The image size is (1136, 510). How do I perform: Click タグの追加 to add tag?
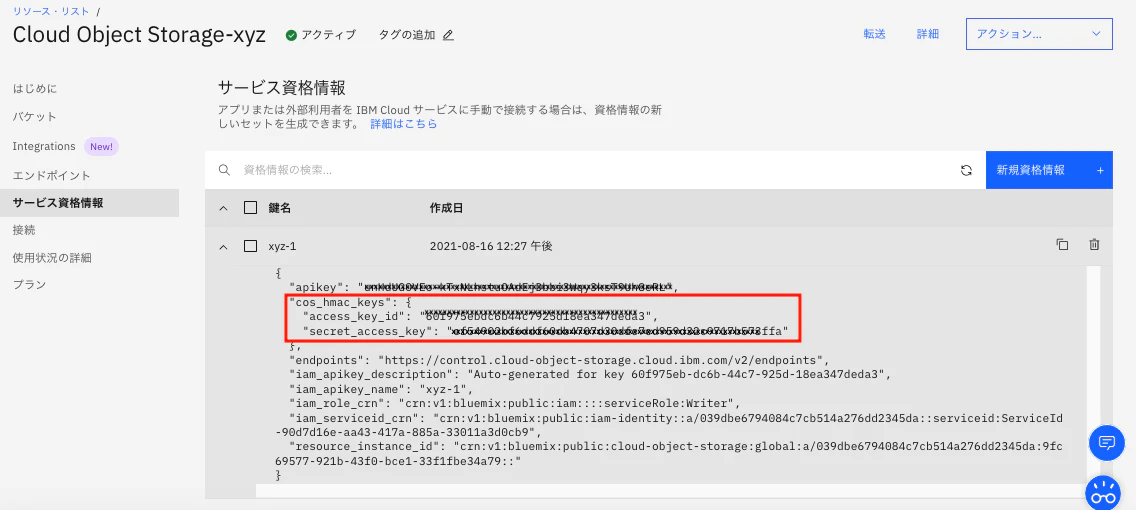(x=407, y=35)
